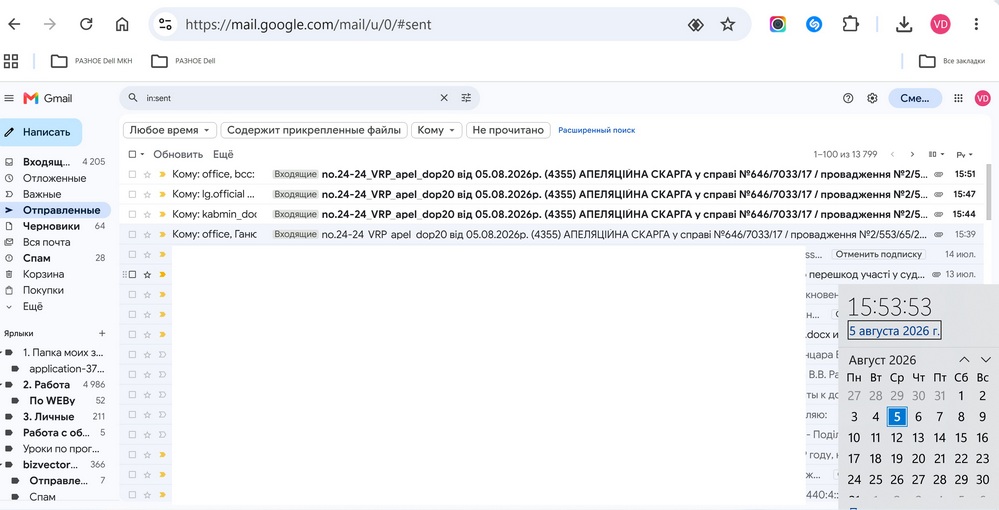Star the email sent to lg.official

pyautogui.click(x=147, y=194)
